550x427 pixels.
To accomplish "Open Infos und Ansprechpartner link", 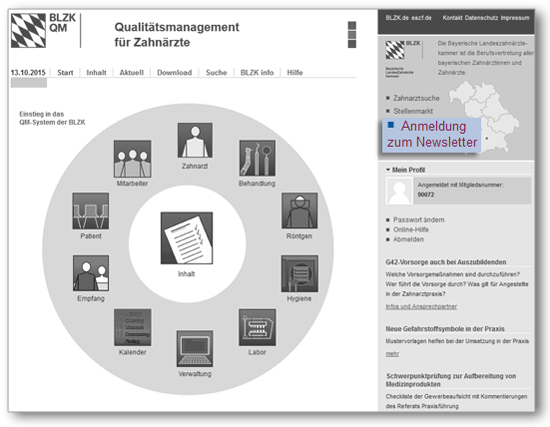I will tap(421, 307).
